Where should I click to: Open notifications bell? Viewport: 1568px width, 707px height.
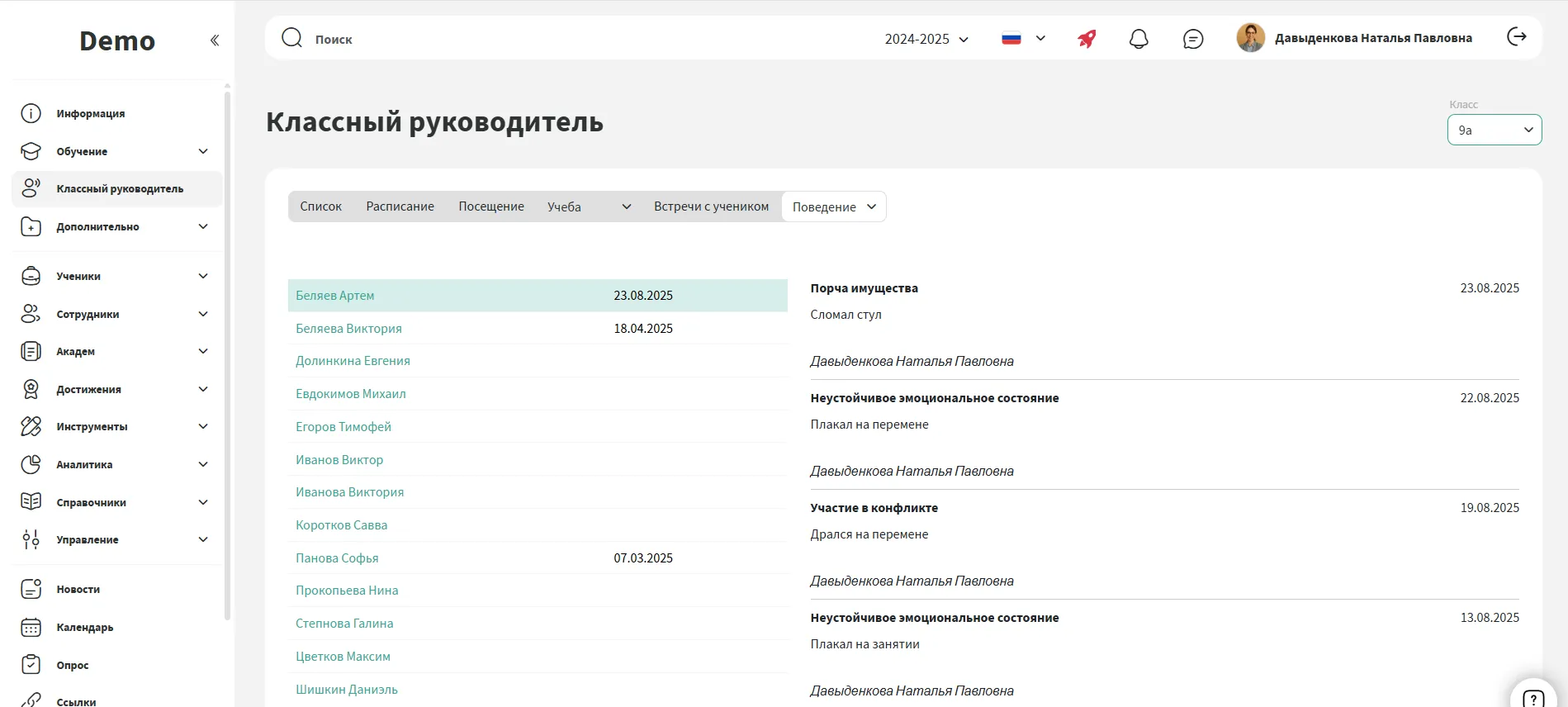point(1139,39)
